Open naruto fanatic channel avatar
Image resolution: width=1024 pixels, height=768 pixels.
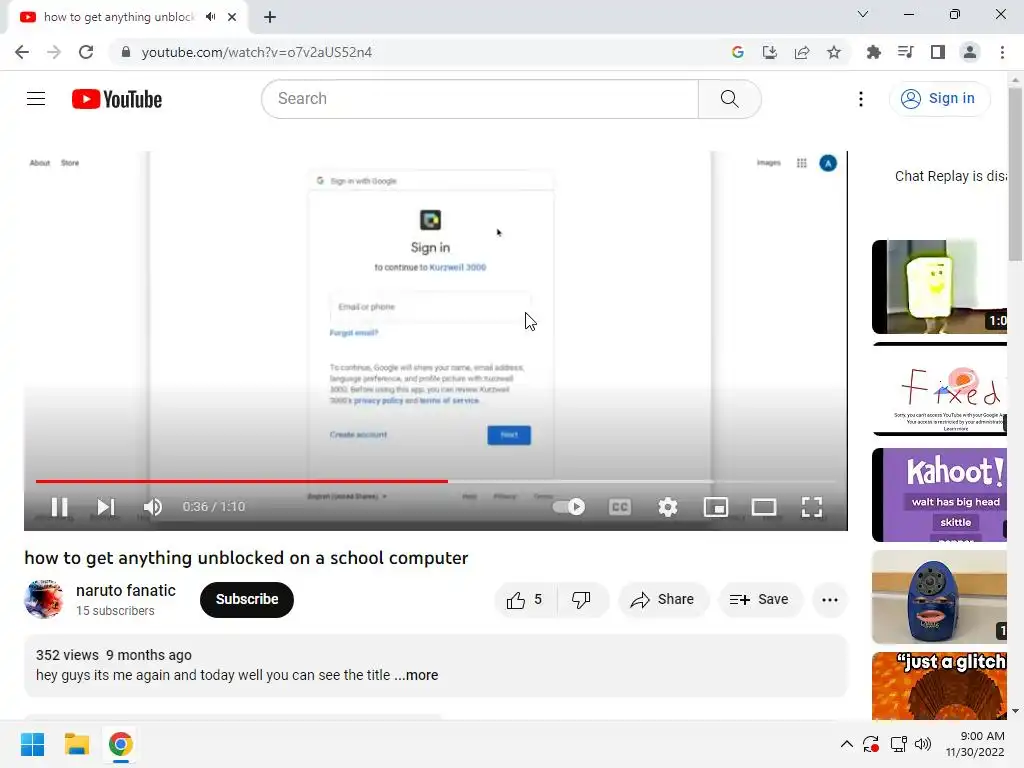44,599
